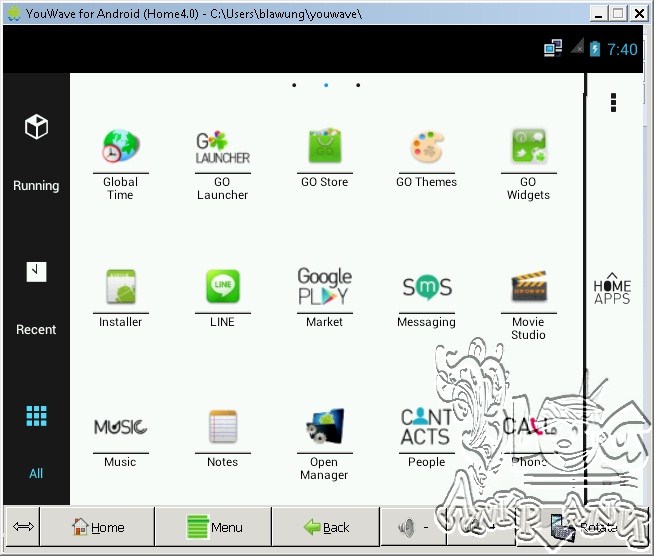This screenshot has width=654, height=556.
Task: Click the Rotate screen button
Action: point(583,527)
